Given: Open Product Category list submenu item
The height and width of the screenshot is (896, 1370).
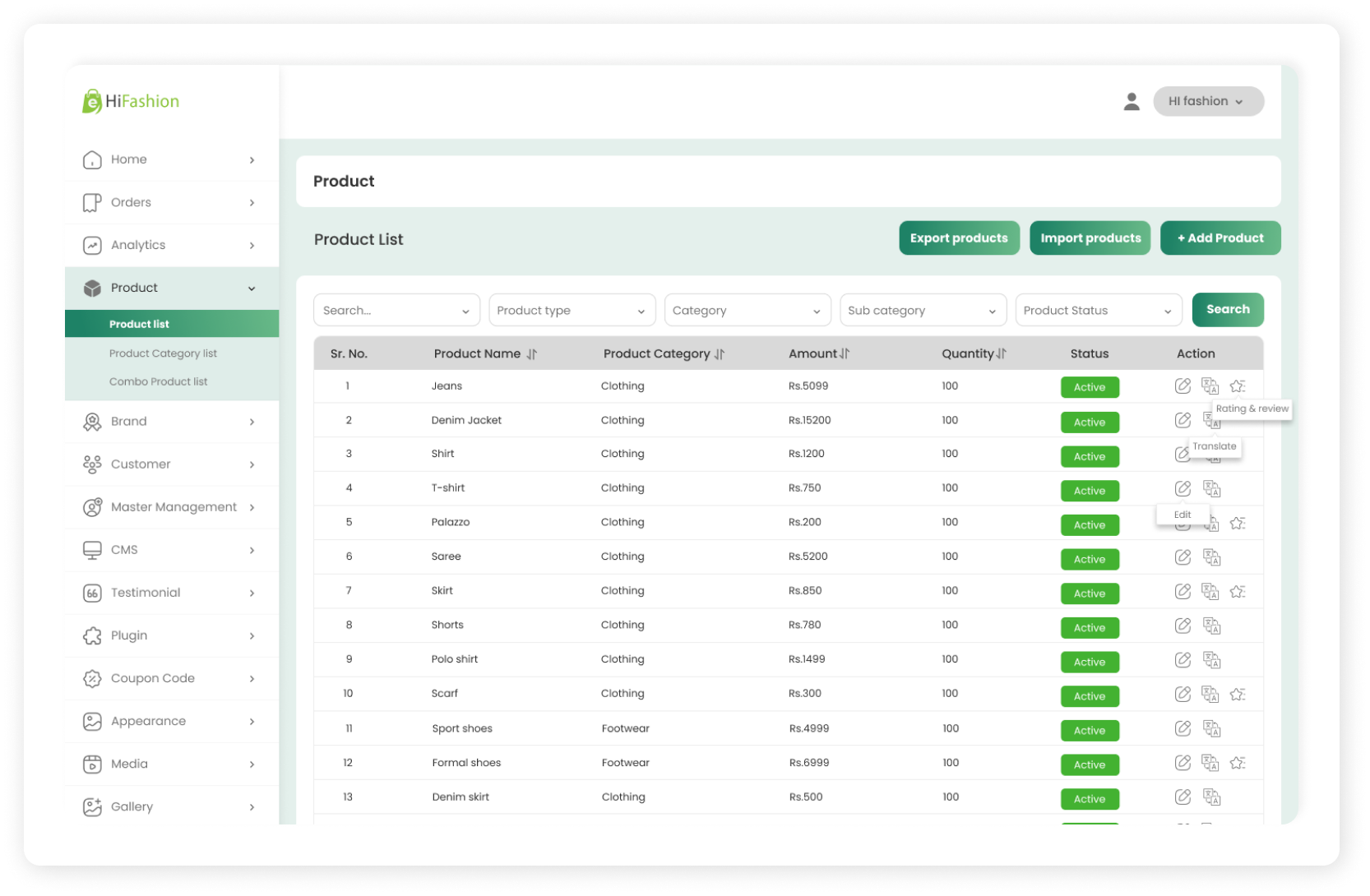Looking at the screenshot, I should (163, 353).
